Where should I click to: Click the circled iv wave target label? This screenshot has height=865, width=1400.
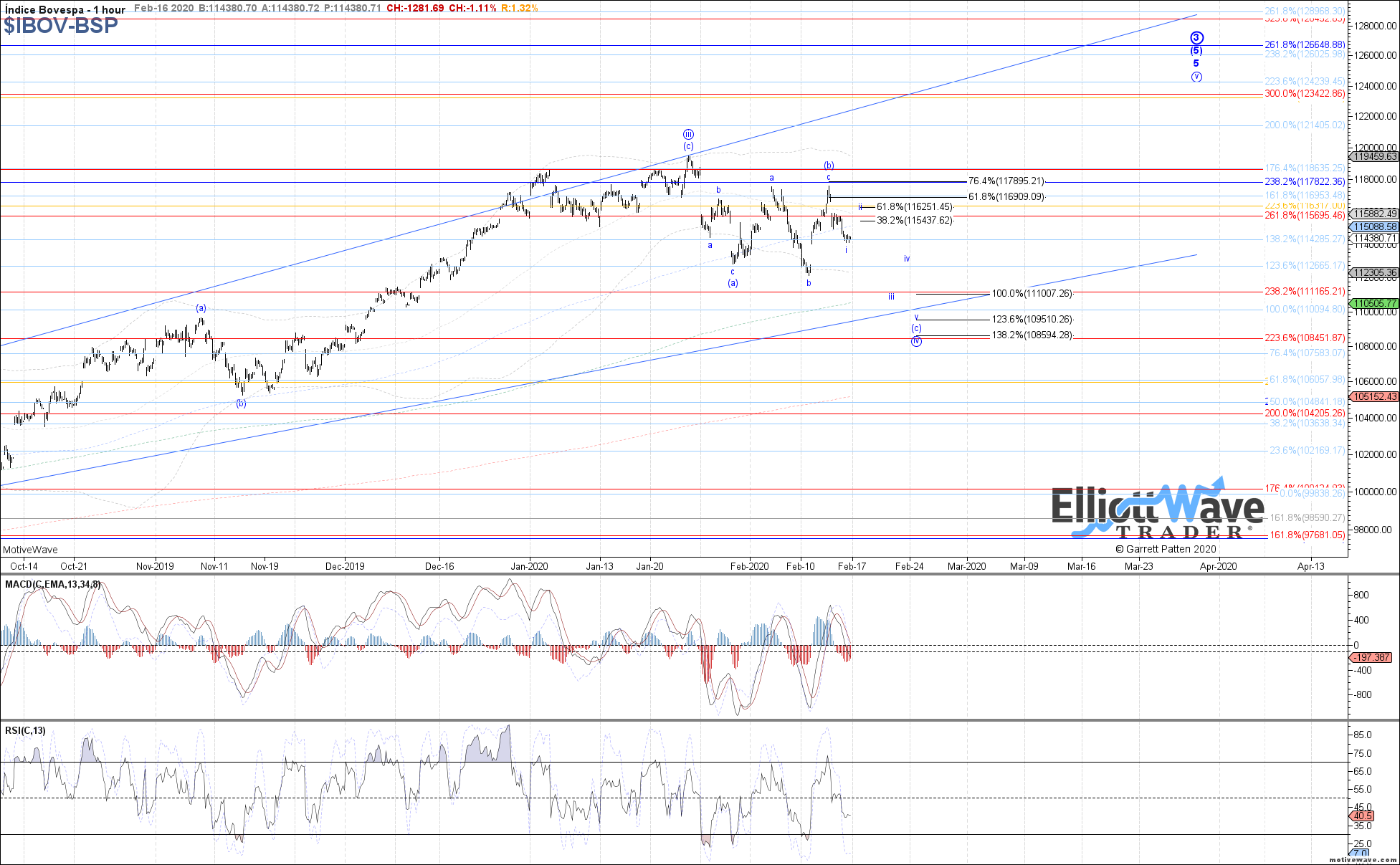tap(916, 341)
